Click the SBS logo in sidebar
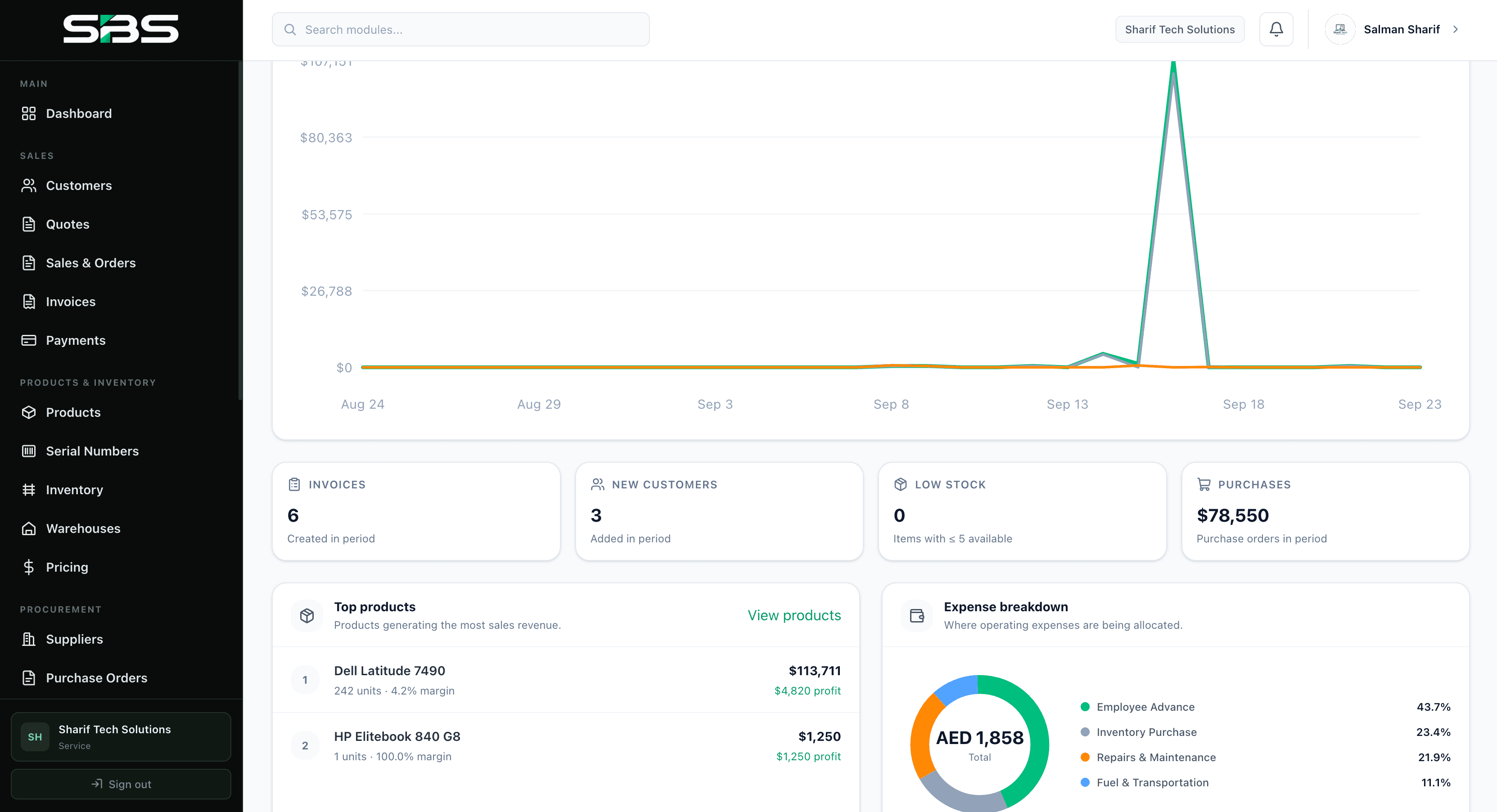This screenshot has height=812, width=1497. (121, 29)
